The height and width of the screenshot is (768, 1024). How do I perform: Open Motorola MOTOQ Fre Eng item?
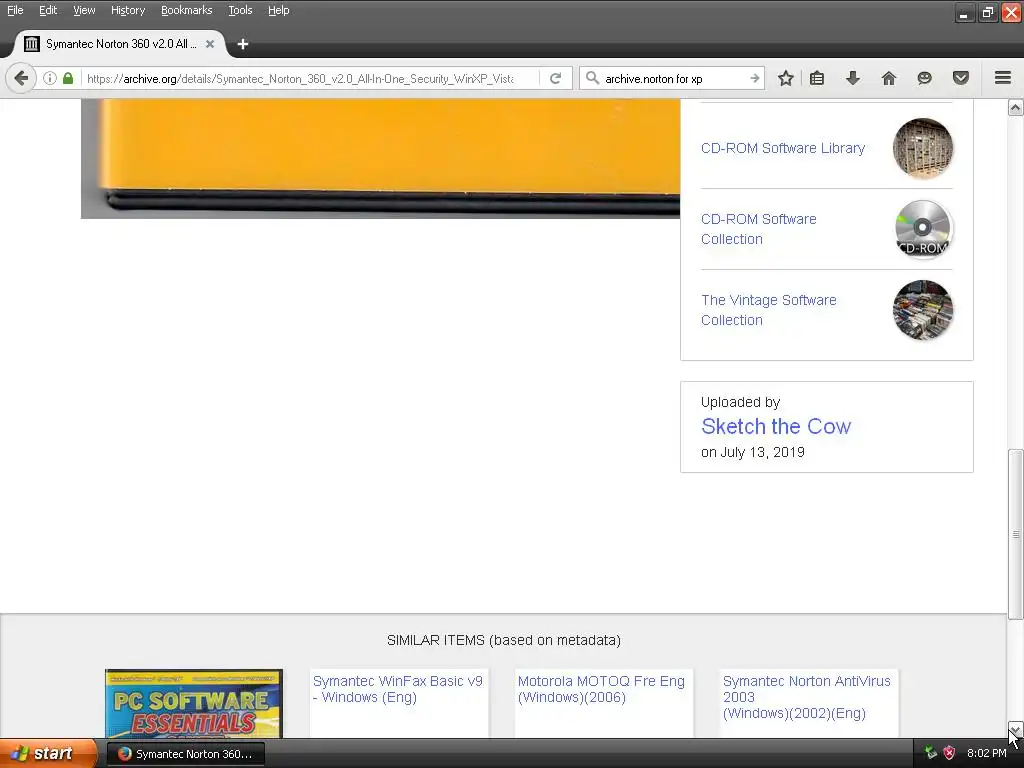point(601,689)
